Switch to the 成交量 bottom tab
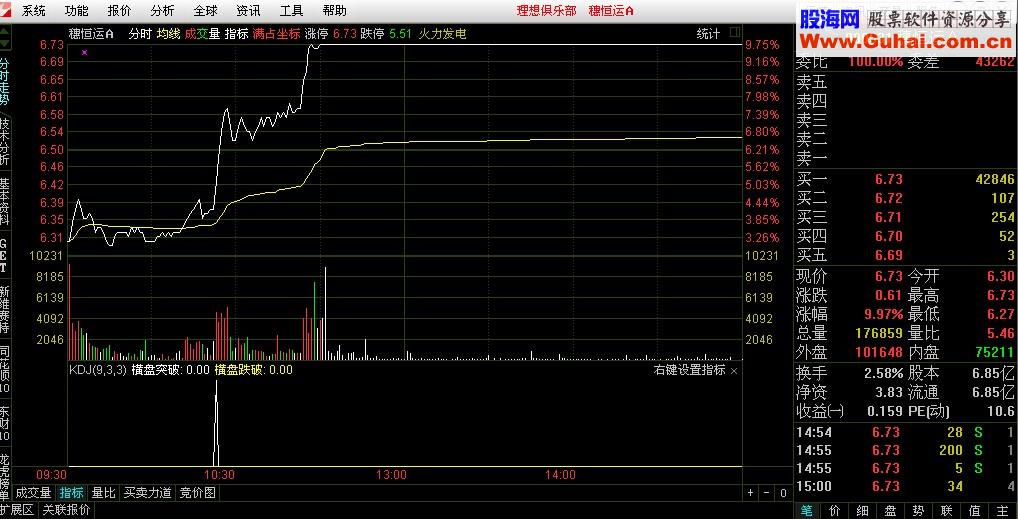Viewport: 1018px width, 519px height. pos(34,493)
